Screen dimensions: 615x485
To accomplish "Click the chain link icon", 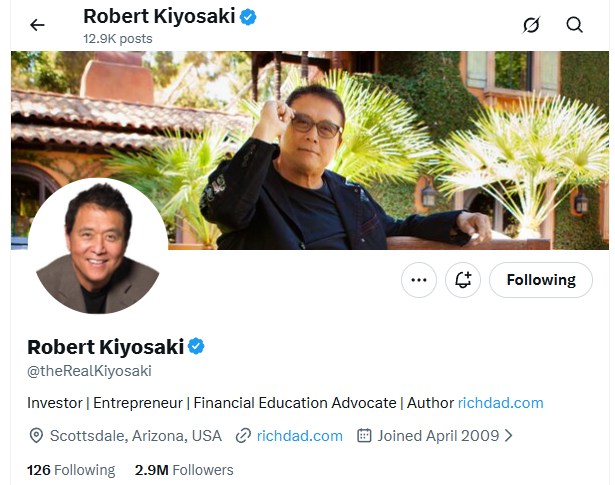I will coord(243,436).
